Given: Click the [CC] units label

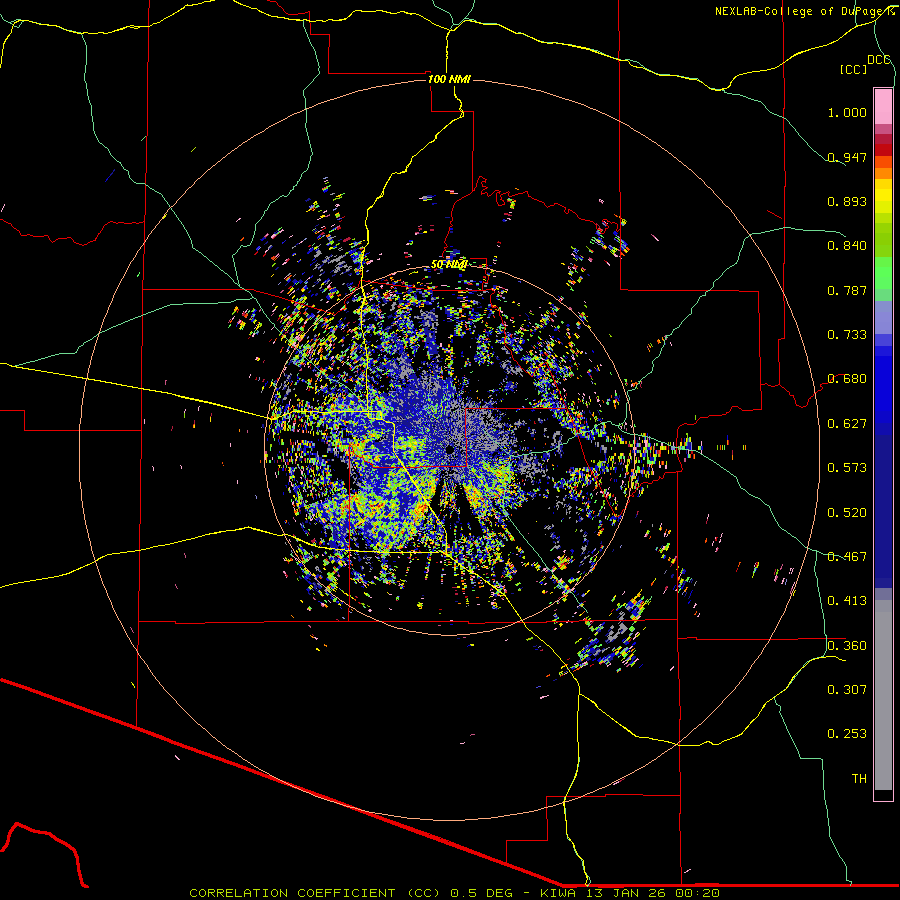Looking at the screenshot, I should coord(853,69).
